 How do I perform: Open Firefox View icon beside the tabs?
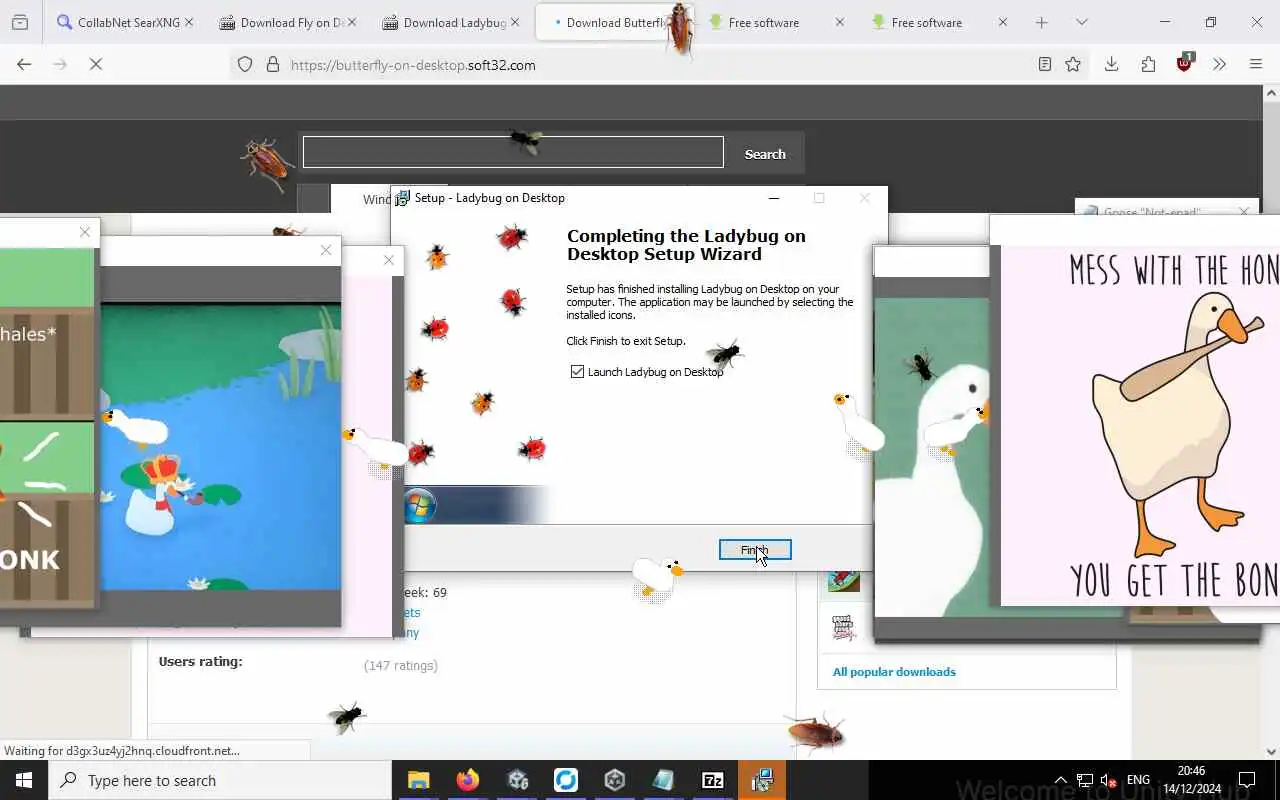click(x=20, y=22)
